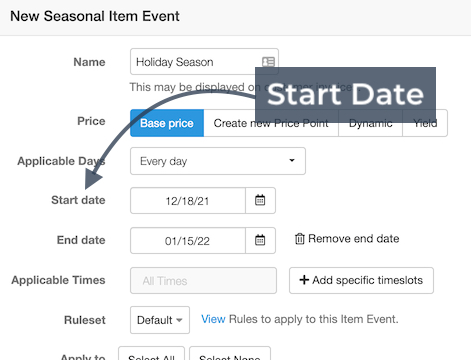
Task: Choose Create new Price Point option
Action: click(271, 123)
